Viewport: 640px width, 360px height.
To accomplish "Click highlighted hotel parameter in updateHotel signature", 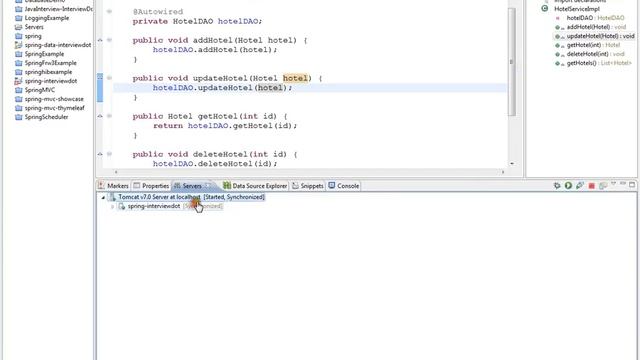I will pos(295,78).
